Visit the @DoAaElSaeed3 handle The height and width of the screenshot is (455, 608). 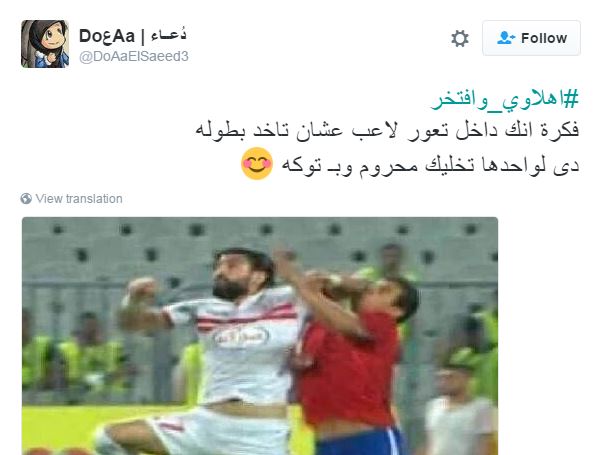(x=134, y=57)
